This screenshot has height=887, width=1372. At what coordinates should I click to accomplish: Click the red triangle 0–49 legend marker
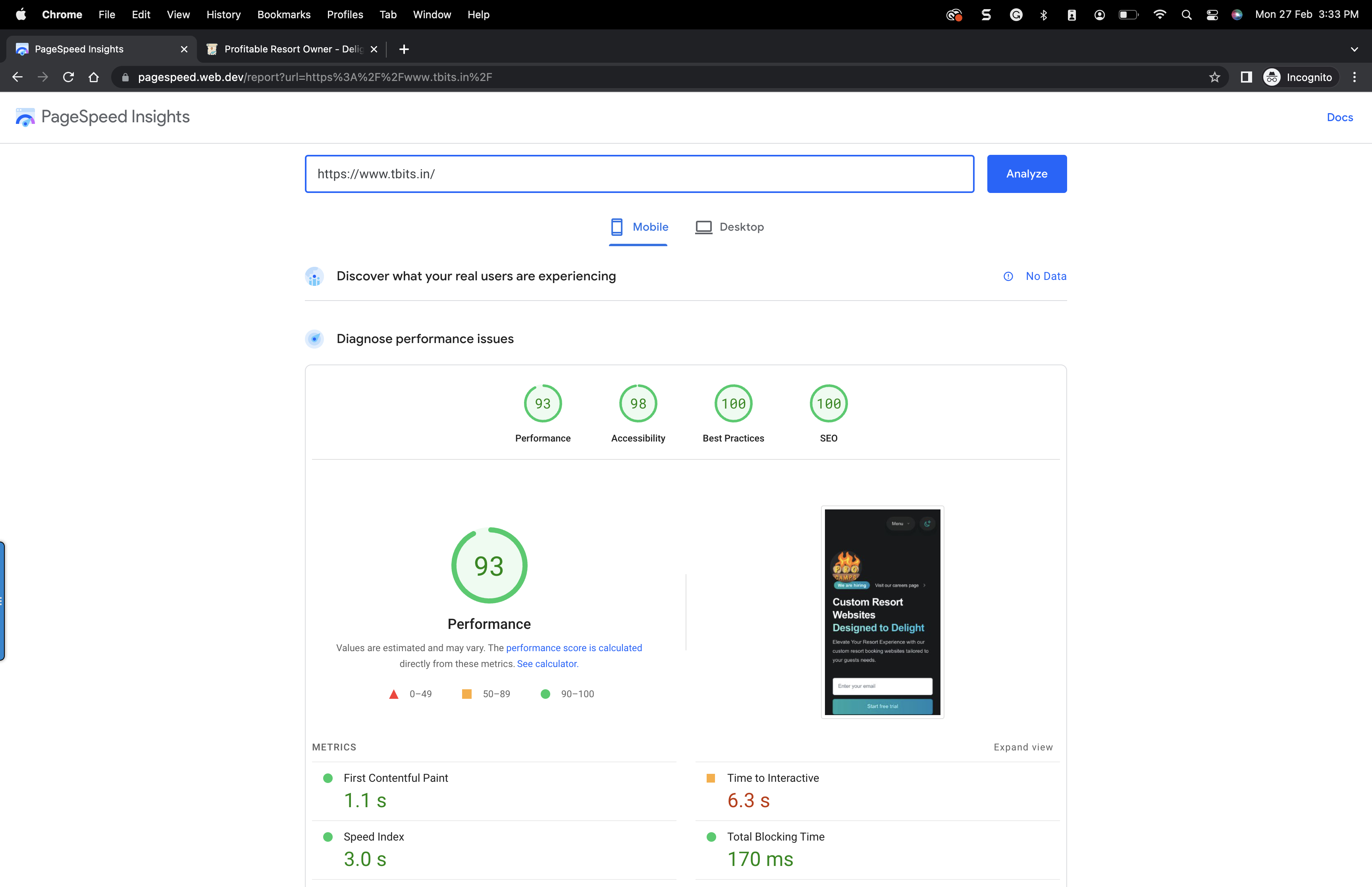(x=394, y=694)
